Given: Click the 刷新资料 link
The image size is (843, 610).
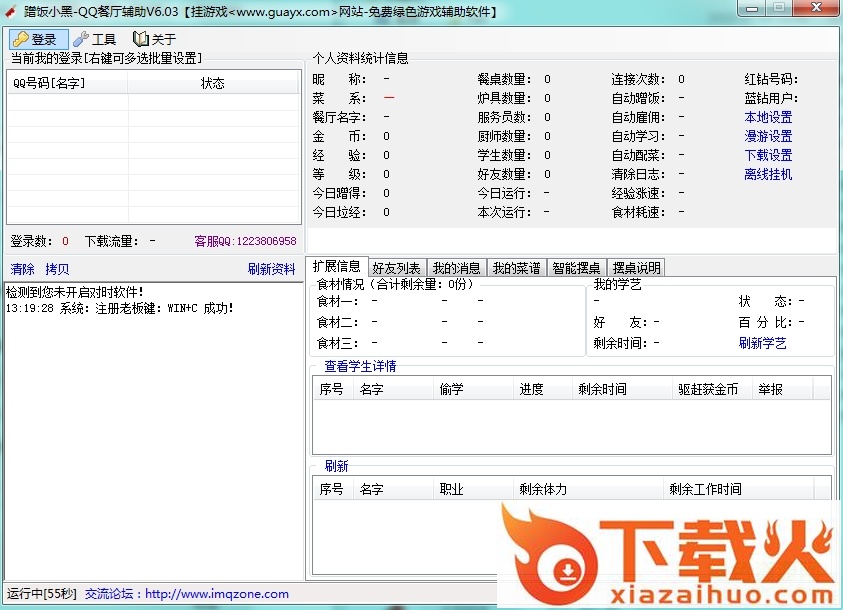Looking at the screenshot, I should tap(272, 269).
